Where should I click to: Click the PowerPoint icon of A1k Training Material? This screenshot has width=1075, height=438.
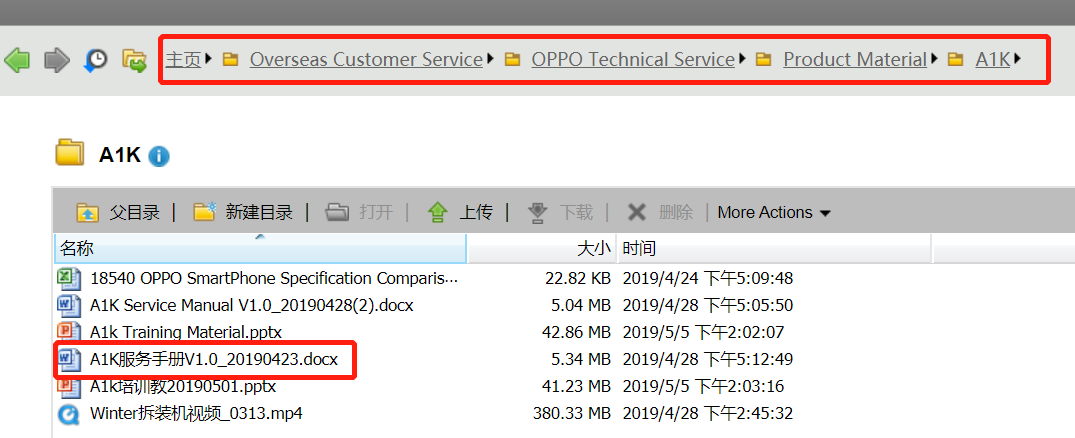[x=68, y=332]
